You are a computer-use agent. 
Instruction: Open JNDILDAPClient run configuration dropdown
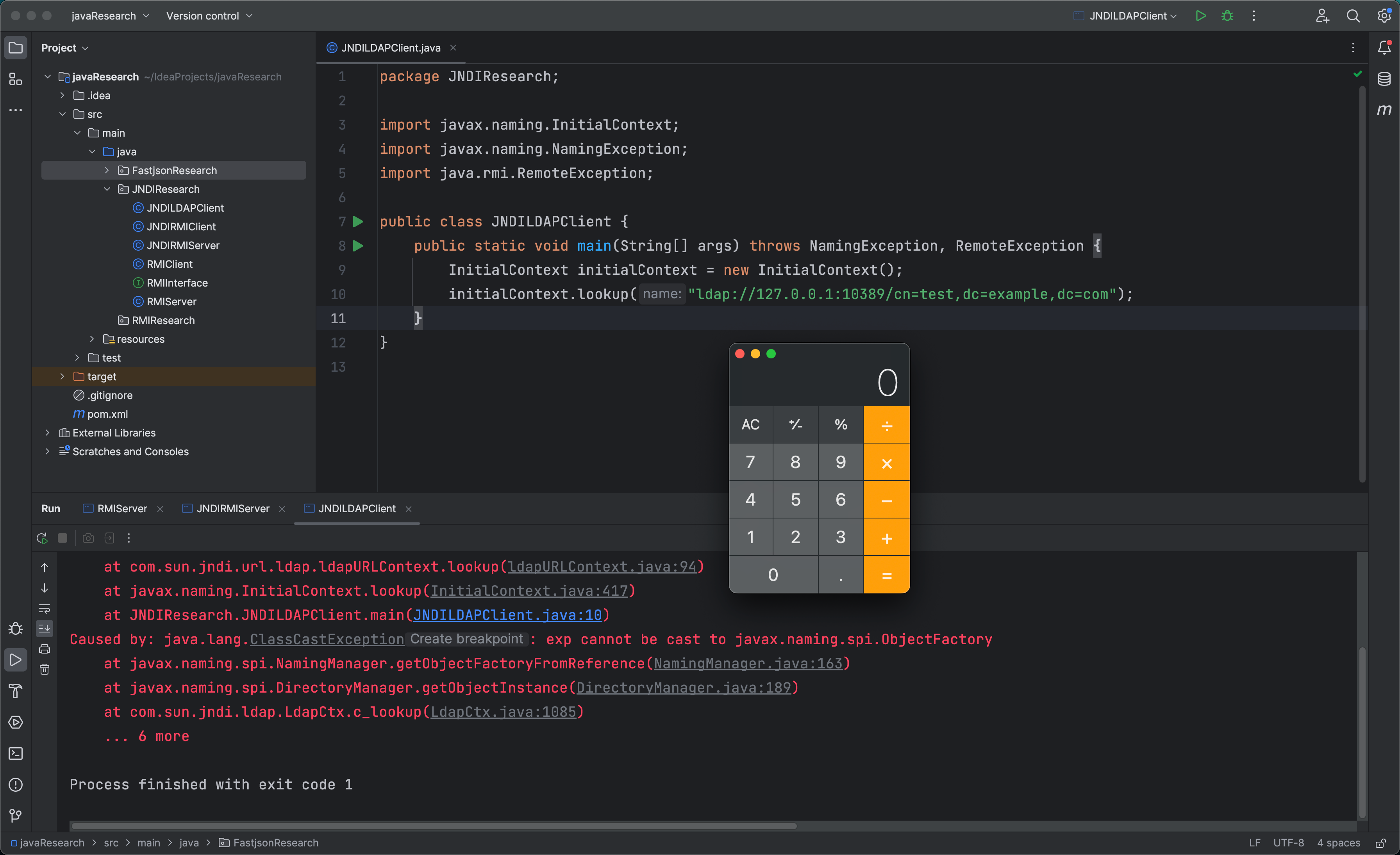(1125, 16)
